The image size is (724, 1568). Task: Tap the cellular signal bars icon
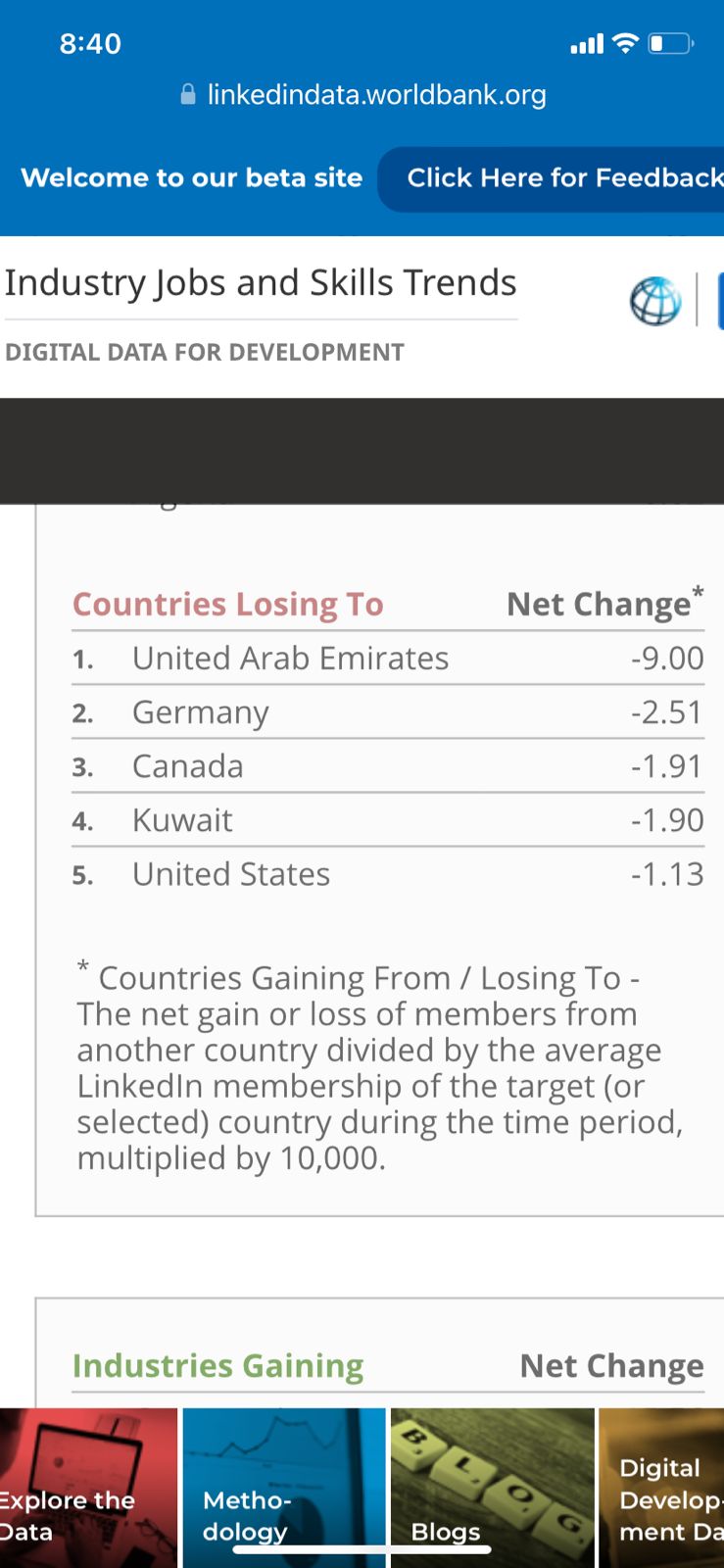[587, 44]
